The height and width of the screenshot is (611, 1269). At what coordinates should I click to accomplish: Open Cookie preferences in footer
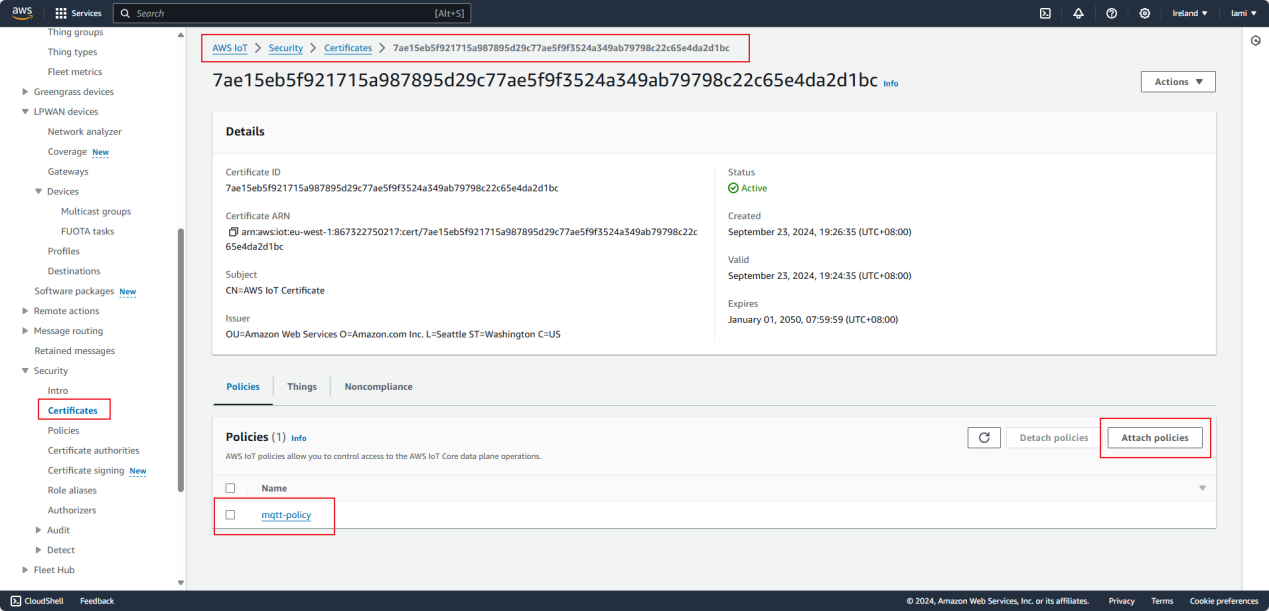click(1224, 601)
